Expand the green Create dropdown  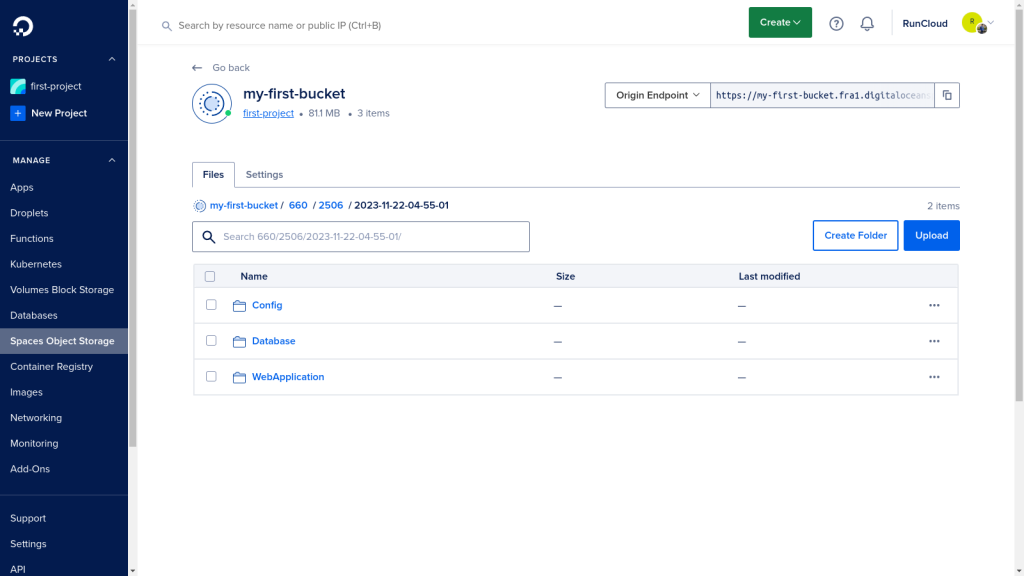click(780, 22)
